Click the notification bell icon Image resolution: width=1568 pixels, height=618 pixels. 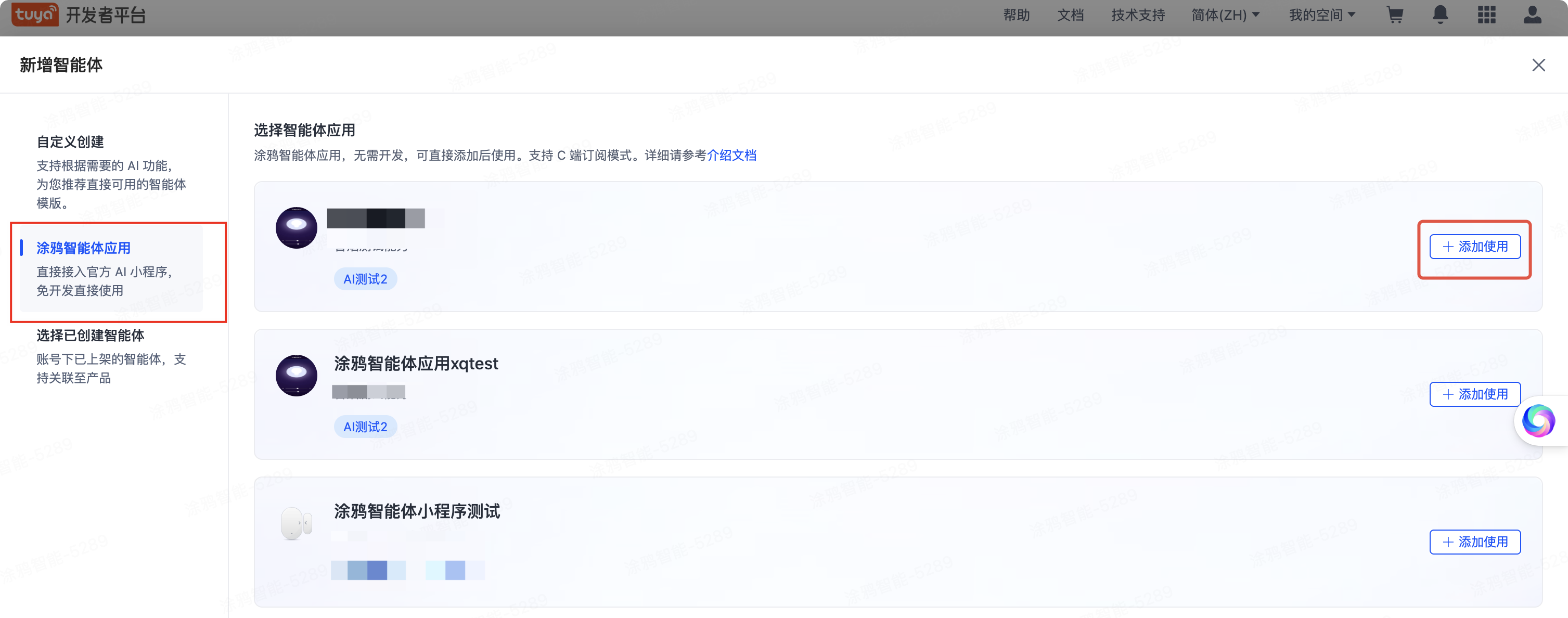click(x=1440, y=15)
